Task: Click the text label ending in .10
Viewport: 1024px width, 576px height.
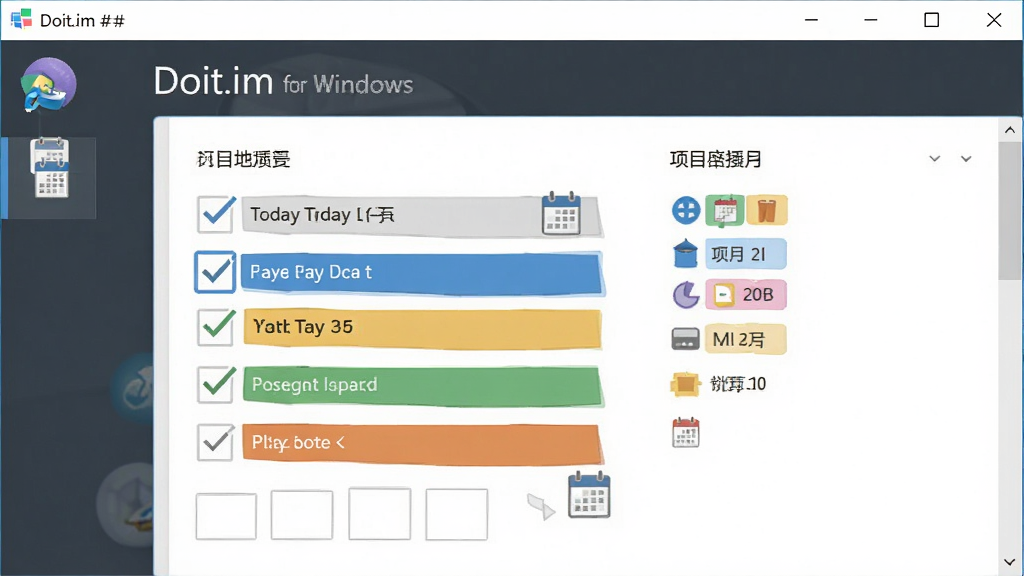Action: [x=738, y=384]
